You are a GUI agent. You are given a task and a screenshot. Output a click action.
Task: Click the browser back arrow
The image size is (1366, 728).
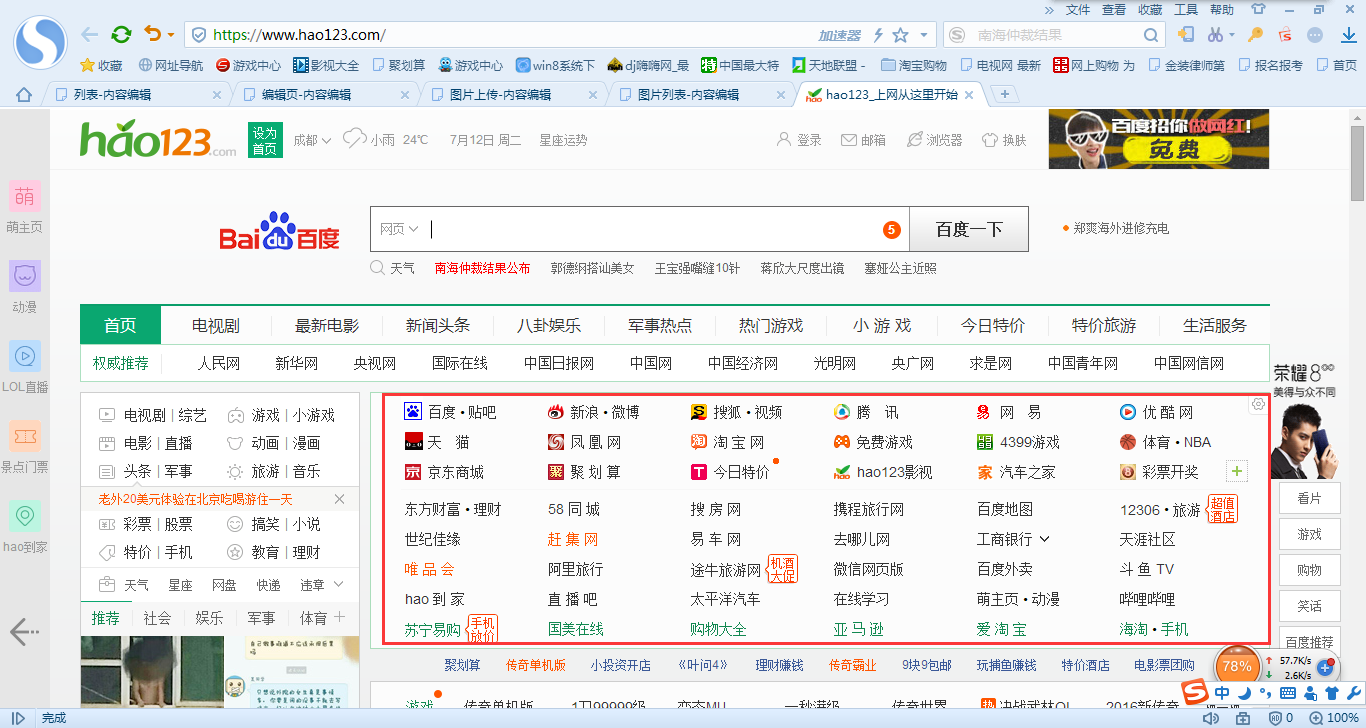coord(90,35)
